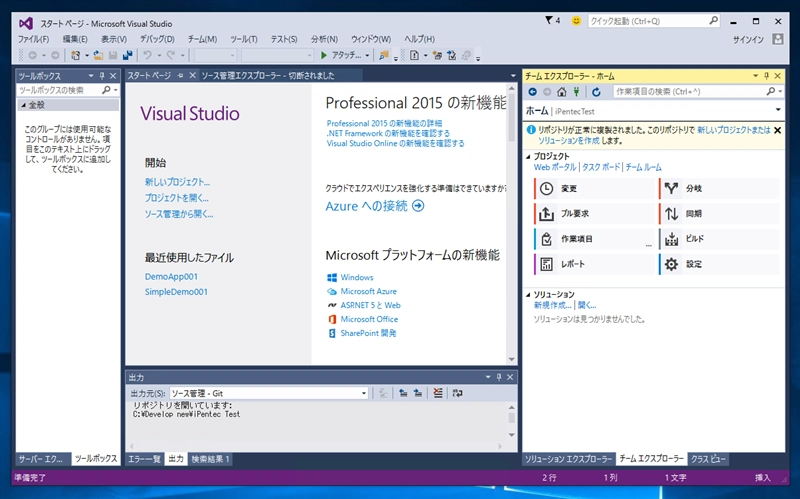The image size is (800, 499).
Task: Click the Output pane vertical scrollbar
Action: (x=512, y=421)
